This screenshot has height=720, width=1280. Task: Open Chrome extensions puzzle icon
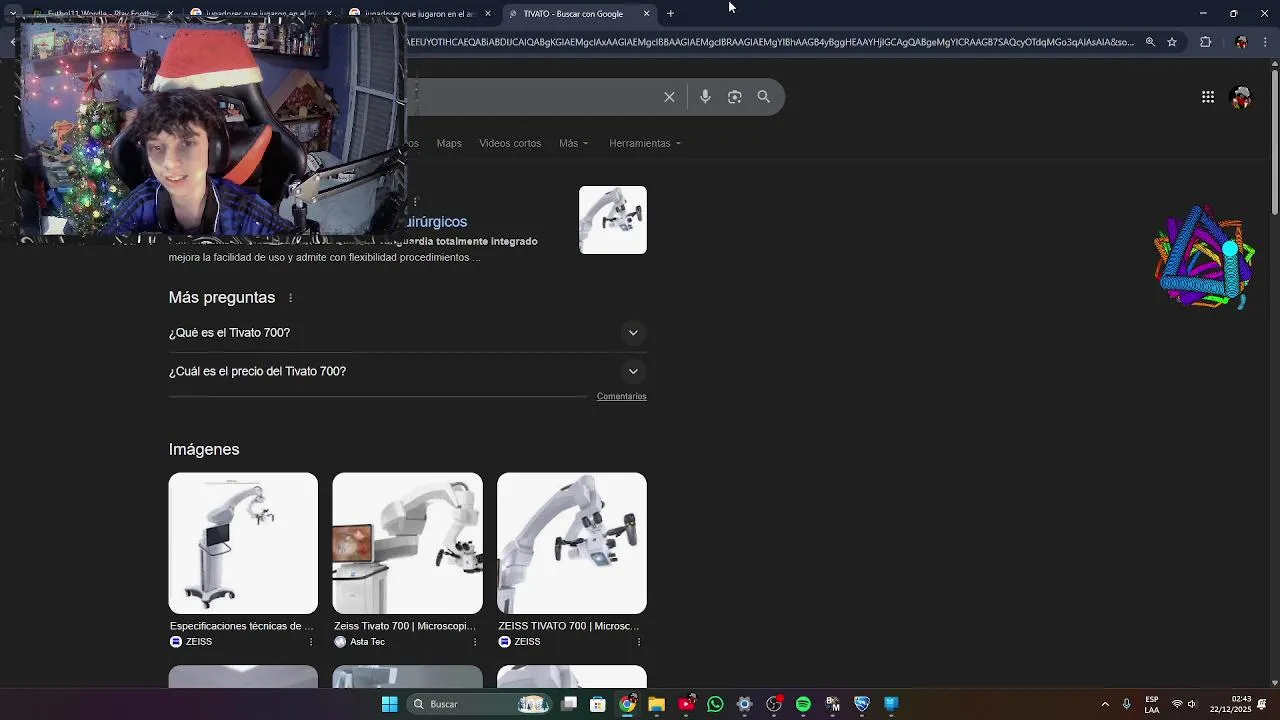(1205, 42)
